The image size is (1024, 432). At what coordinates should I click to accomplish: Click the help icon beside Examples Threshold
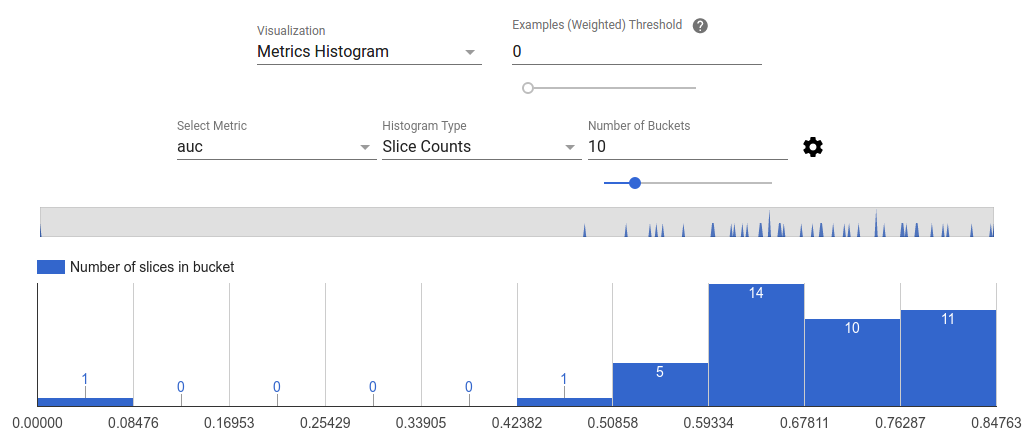coord(700,26)
